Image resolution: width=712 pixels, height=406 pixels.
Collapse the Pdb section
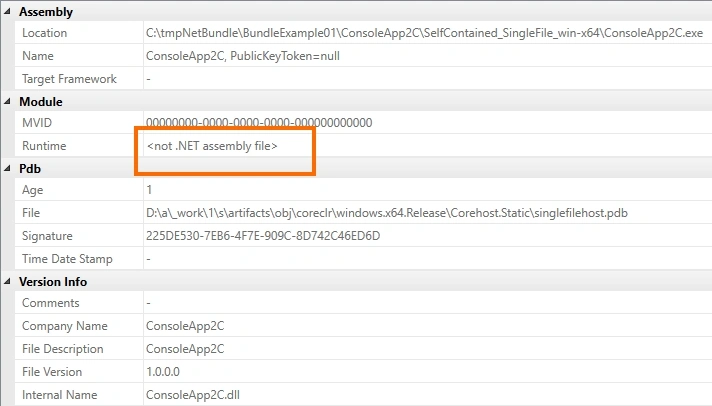[7, 168]
